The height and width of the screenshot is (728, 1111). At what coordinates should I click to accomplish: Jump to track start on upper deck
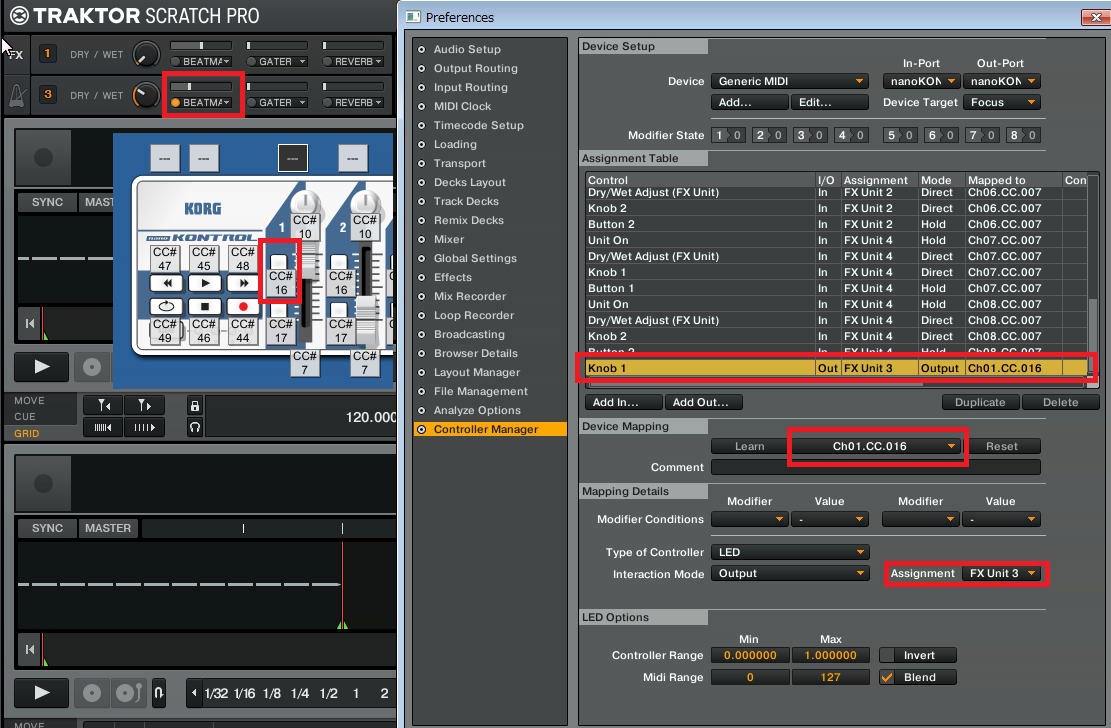pos(30,323)
